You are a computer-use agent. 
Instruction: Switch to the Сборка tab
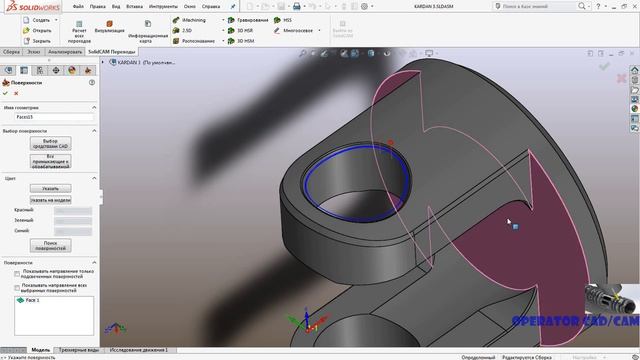point(11,52)
